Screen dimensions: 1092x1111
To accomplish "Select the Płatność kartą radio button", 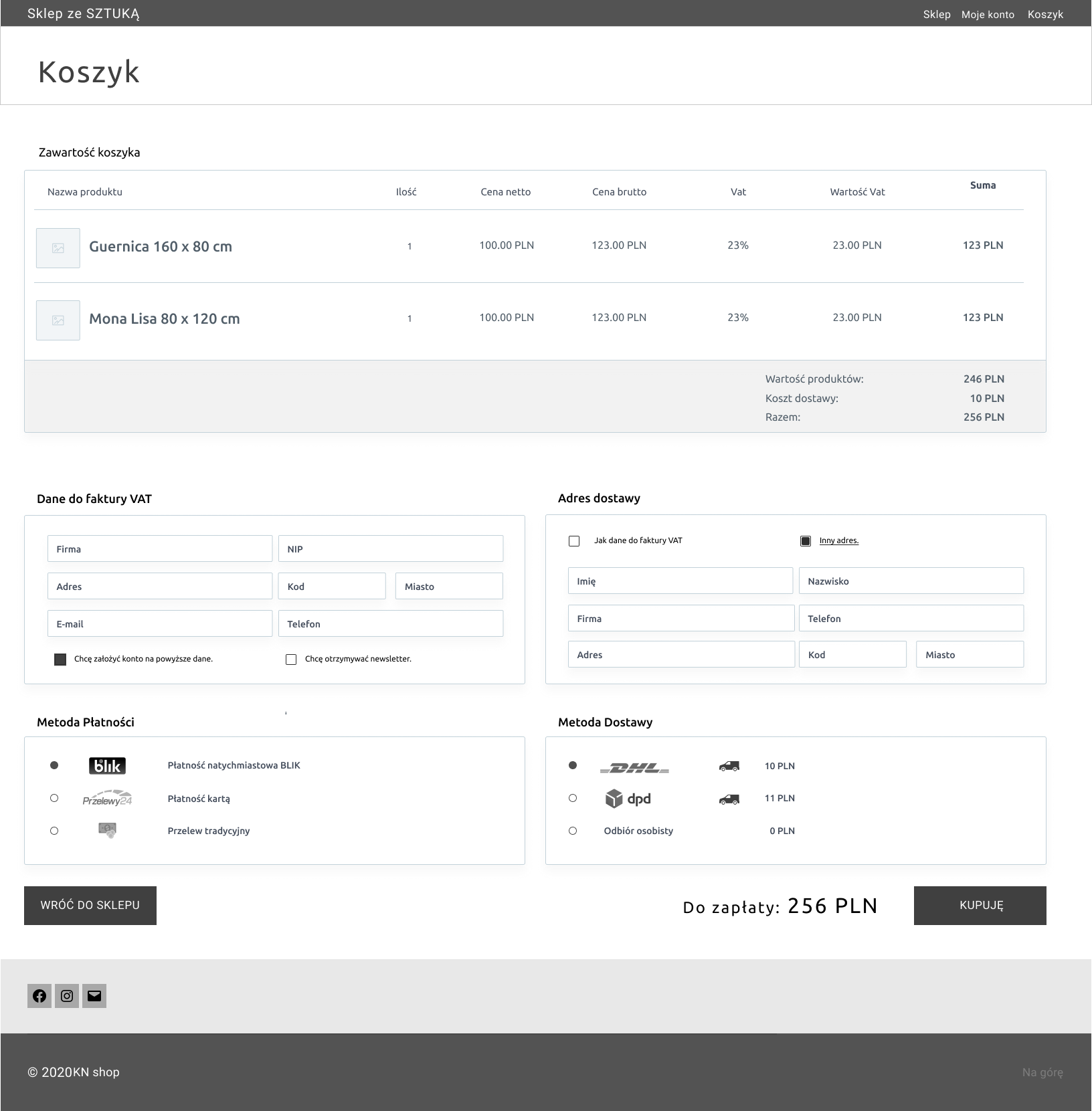I will click(x=54, y=798).
